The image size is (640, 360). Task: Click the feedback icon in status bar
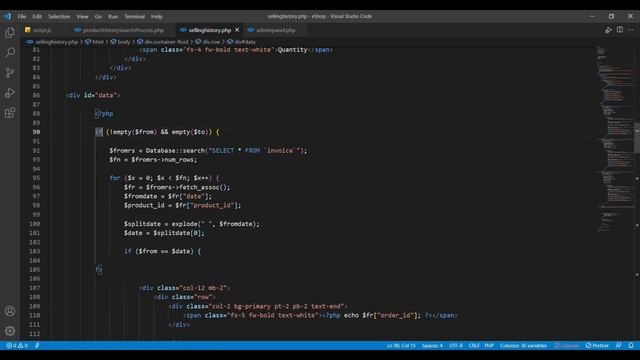[619, 345]
